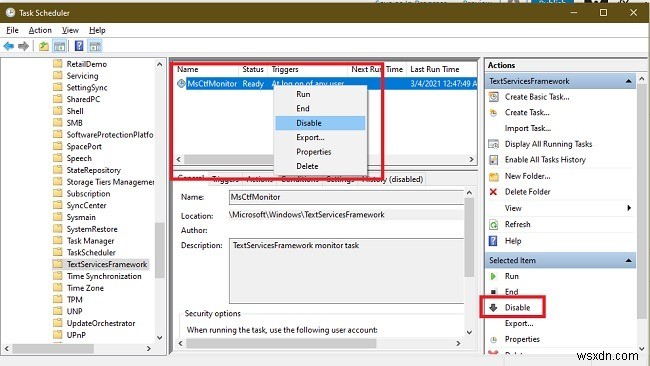Select the TextServicesFramework tree folder
The width and height of the screenshot is (650, 366).
[x=107, y=264]
